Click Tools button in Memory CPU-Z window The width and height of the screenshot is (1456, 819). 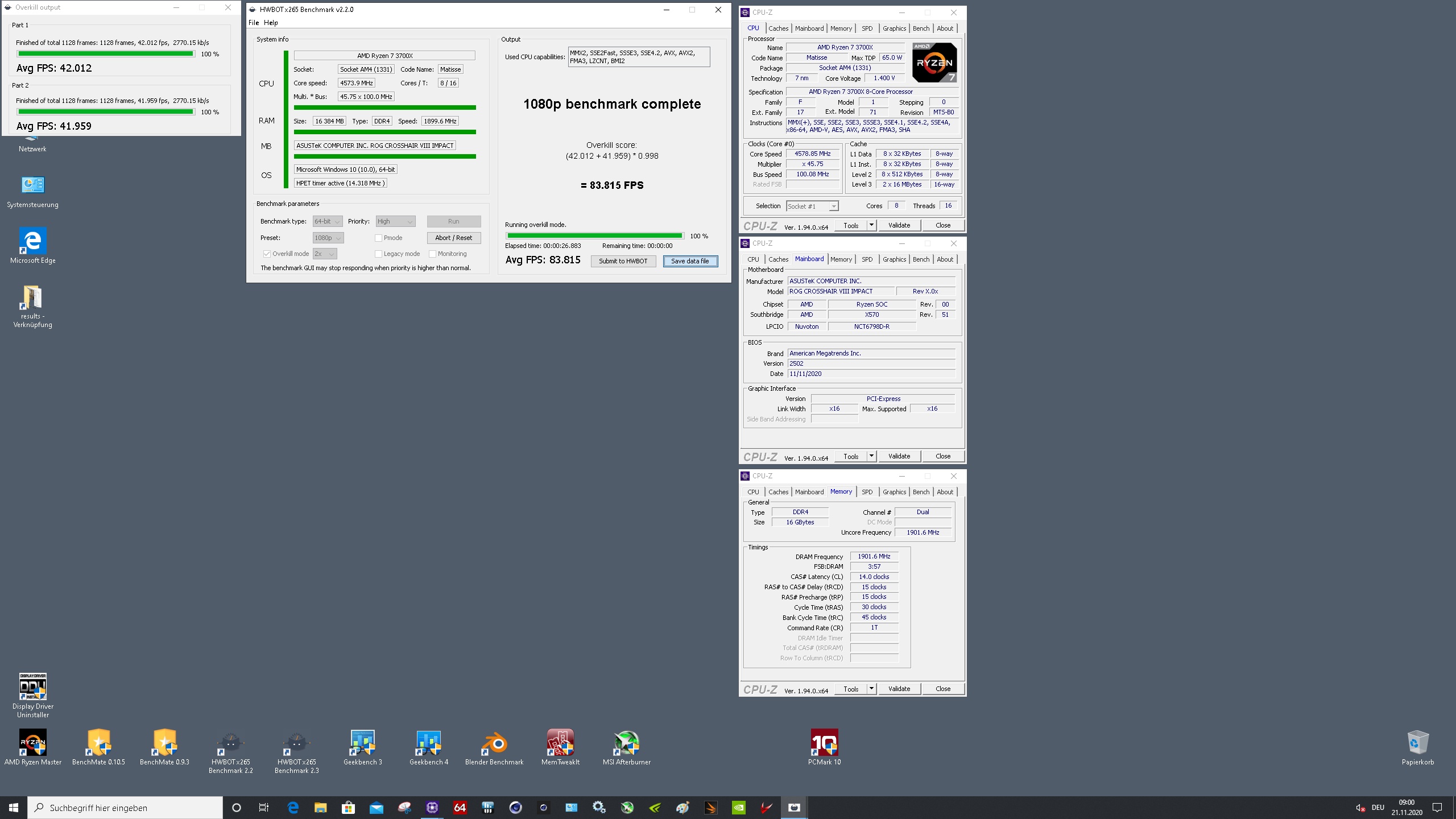pos(851,689)
